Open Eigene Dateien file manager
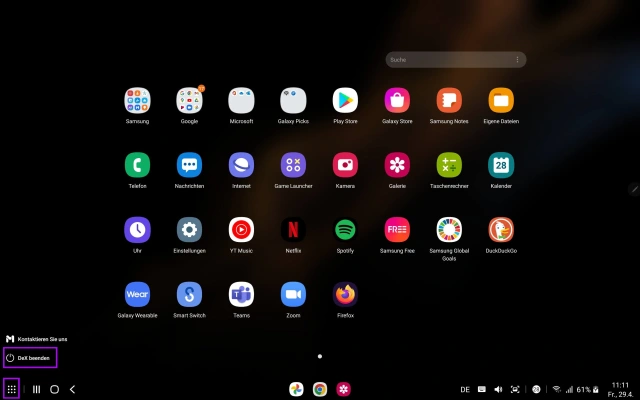640x400 pixels. (x=501, y=100)
